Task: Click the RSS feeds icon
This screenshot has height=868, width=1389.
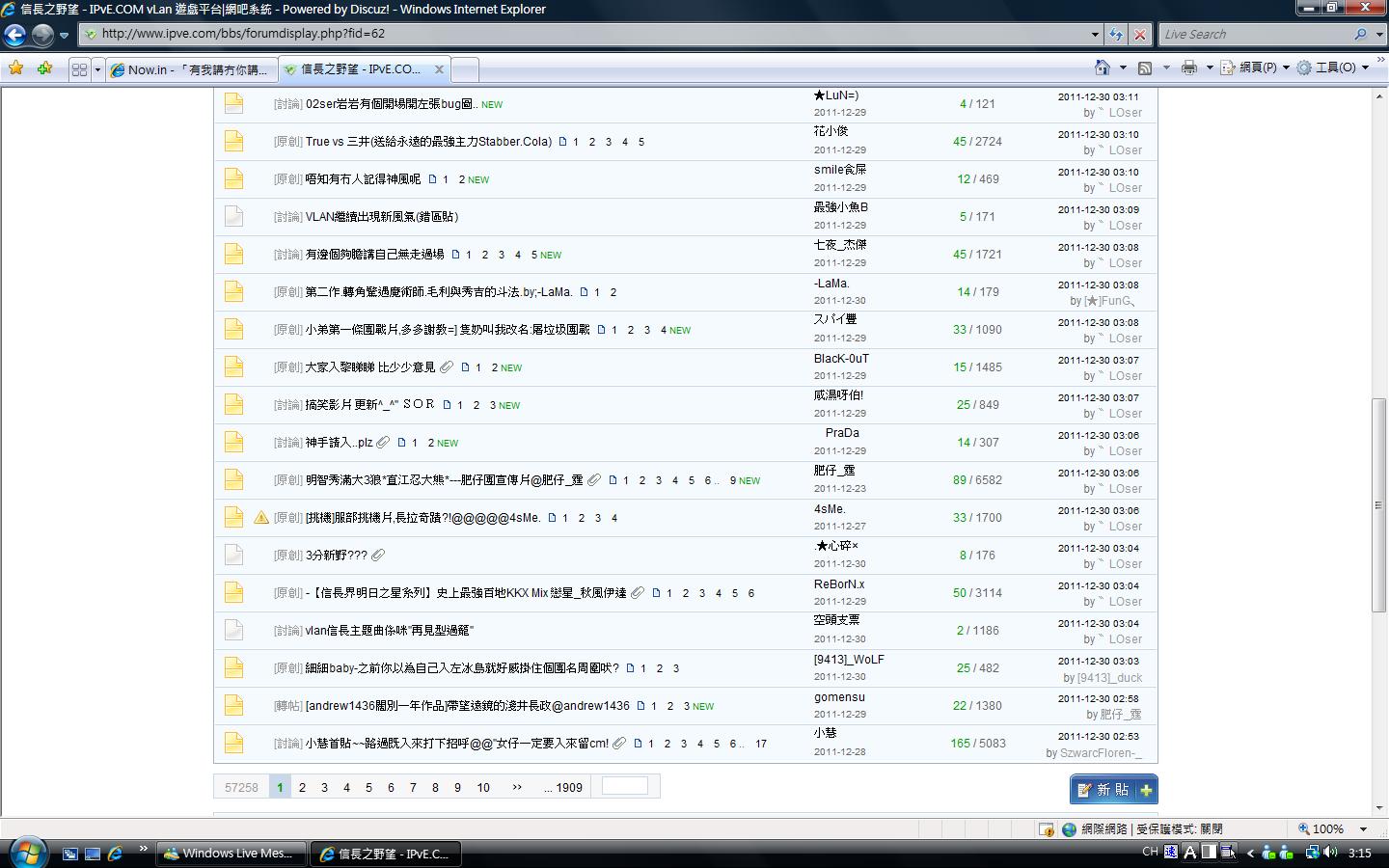Action: pyautogui.click(x=1145, y=68)
